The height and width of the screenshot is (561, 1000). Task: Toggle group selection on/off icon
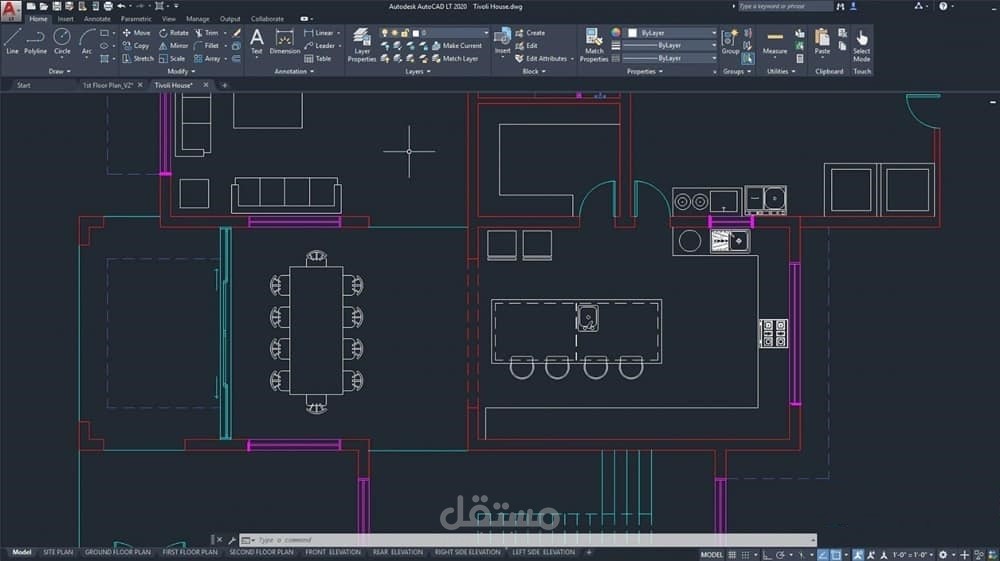(747, 59)
